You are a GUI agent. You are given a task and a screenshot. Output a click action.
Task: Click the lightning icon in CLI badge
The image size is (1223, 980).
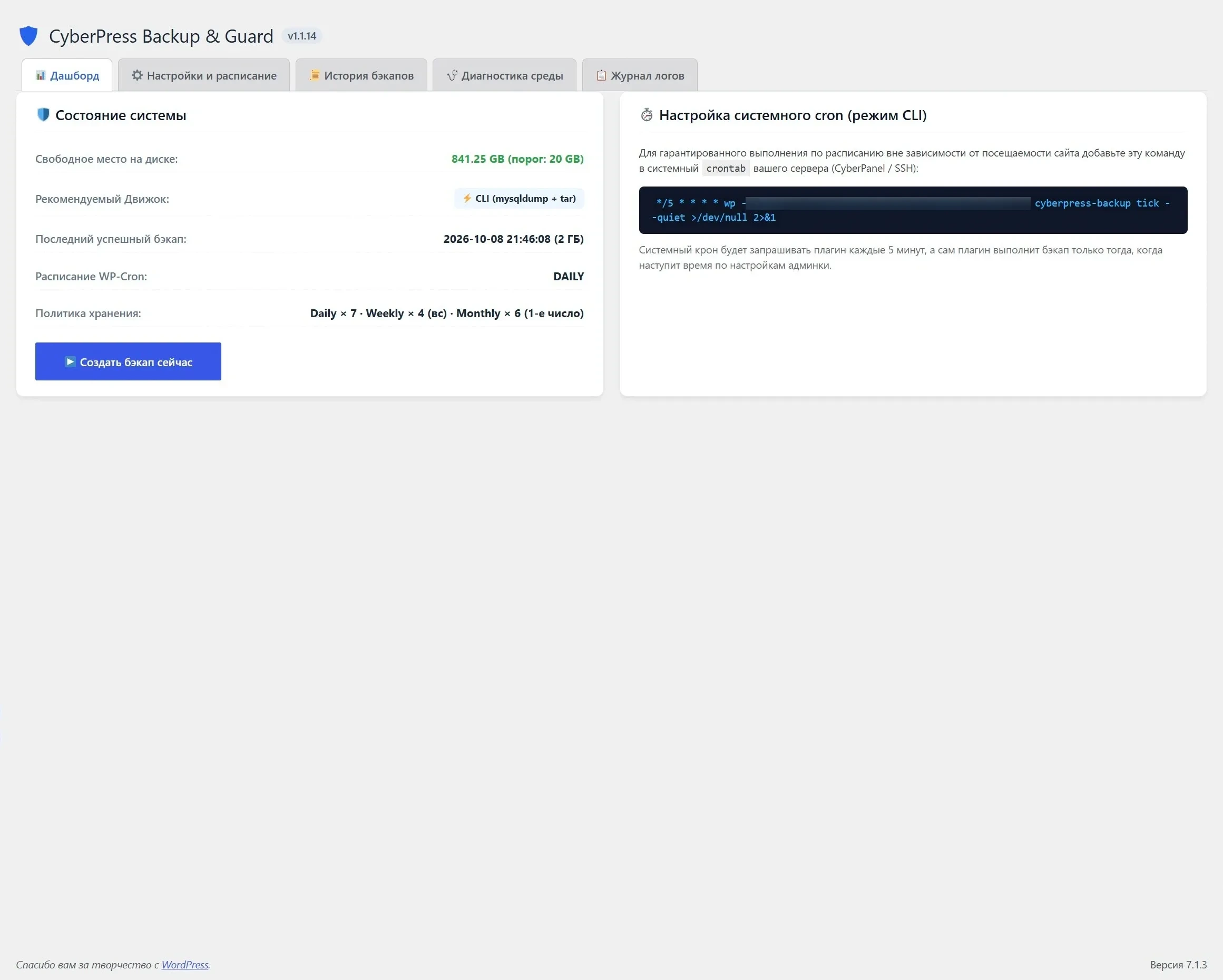tap(467, 198)
